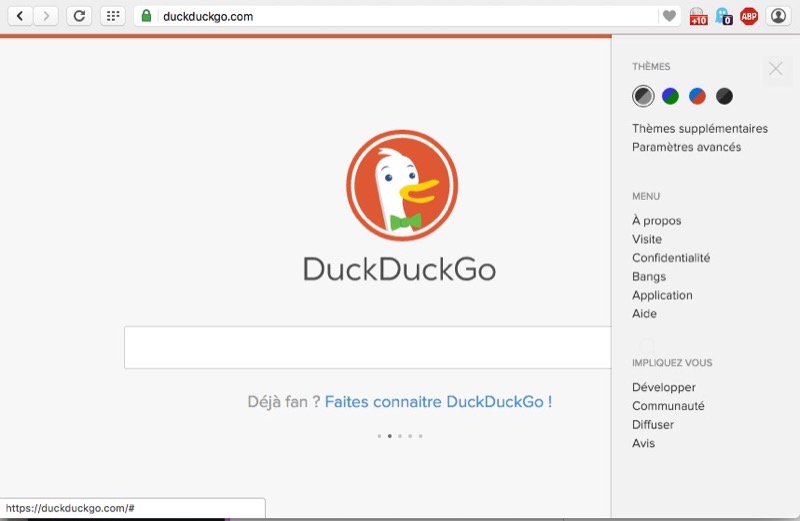Click the Faites connaitre DuckDuckGo link

click(x=438, y=402)
